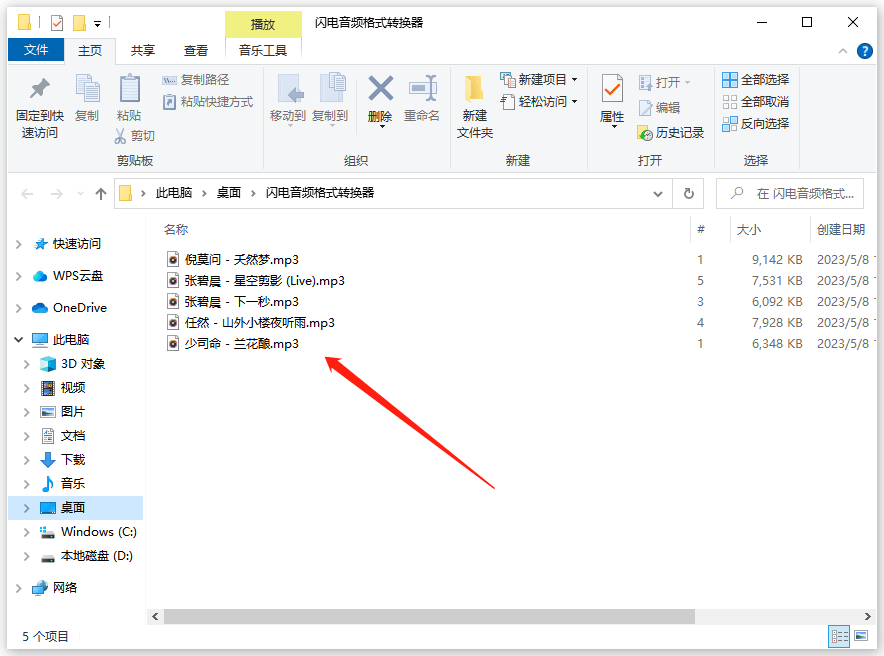Click new folder icon in quick access toolbar
This screenshot has height=656, width=884.
pos(79,23)
